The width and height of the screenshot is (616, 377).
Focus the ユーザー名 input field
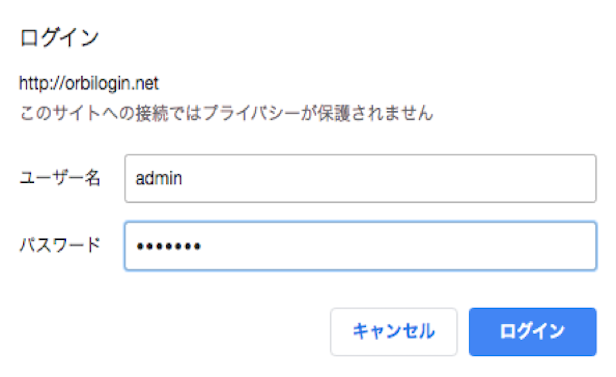click(360, 179)
